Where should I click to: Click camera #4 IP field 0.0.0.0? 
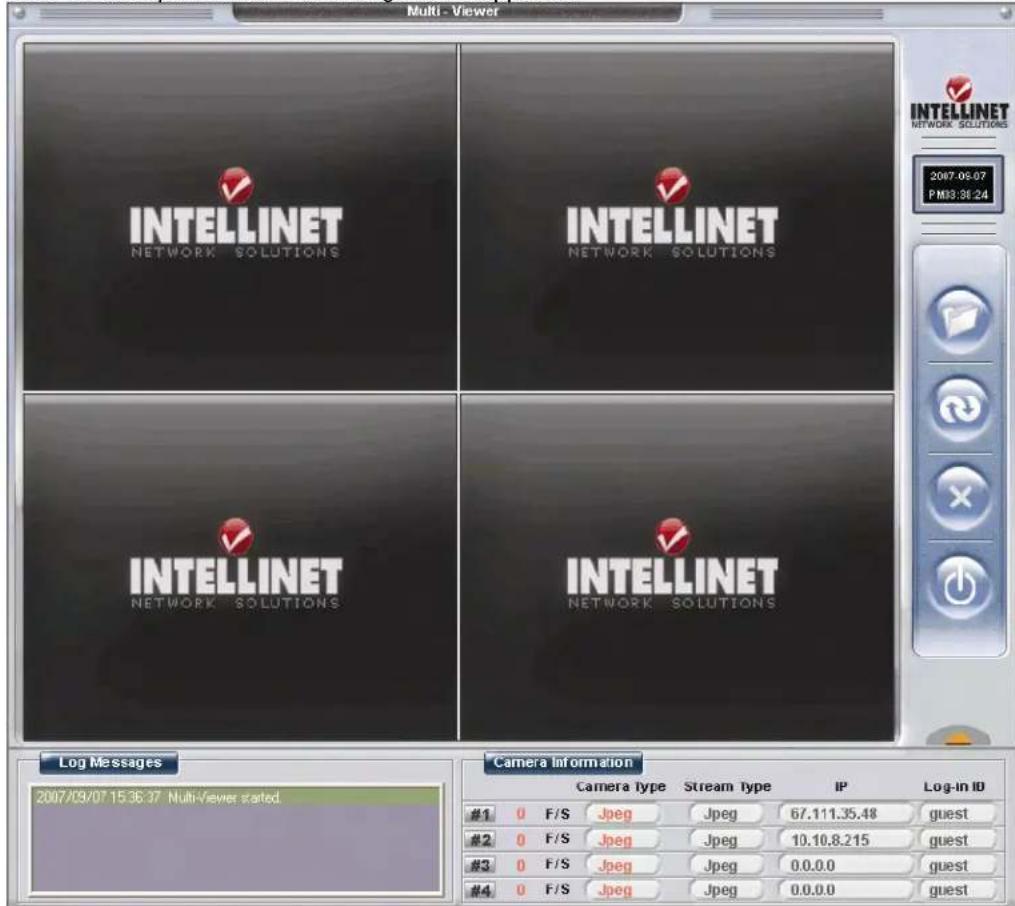pos(845,890)
